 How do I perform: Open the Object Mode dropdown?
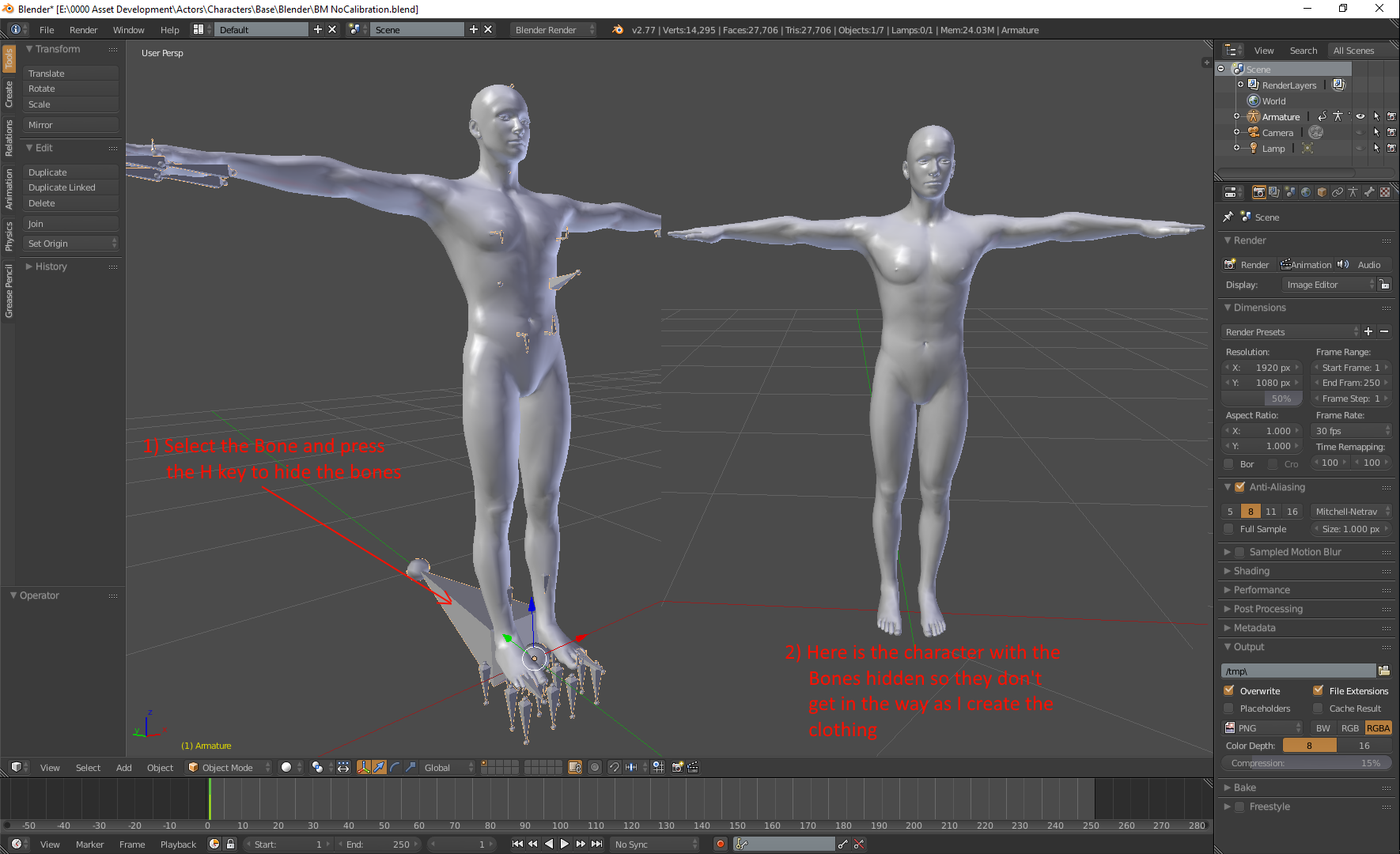(x=229, y=767)
